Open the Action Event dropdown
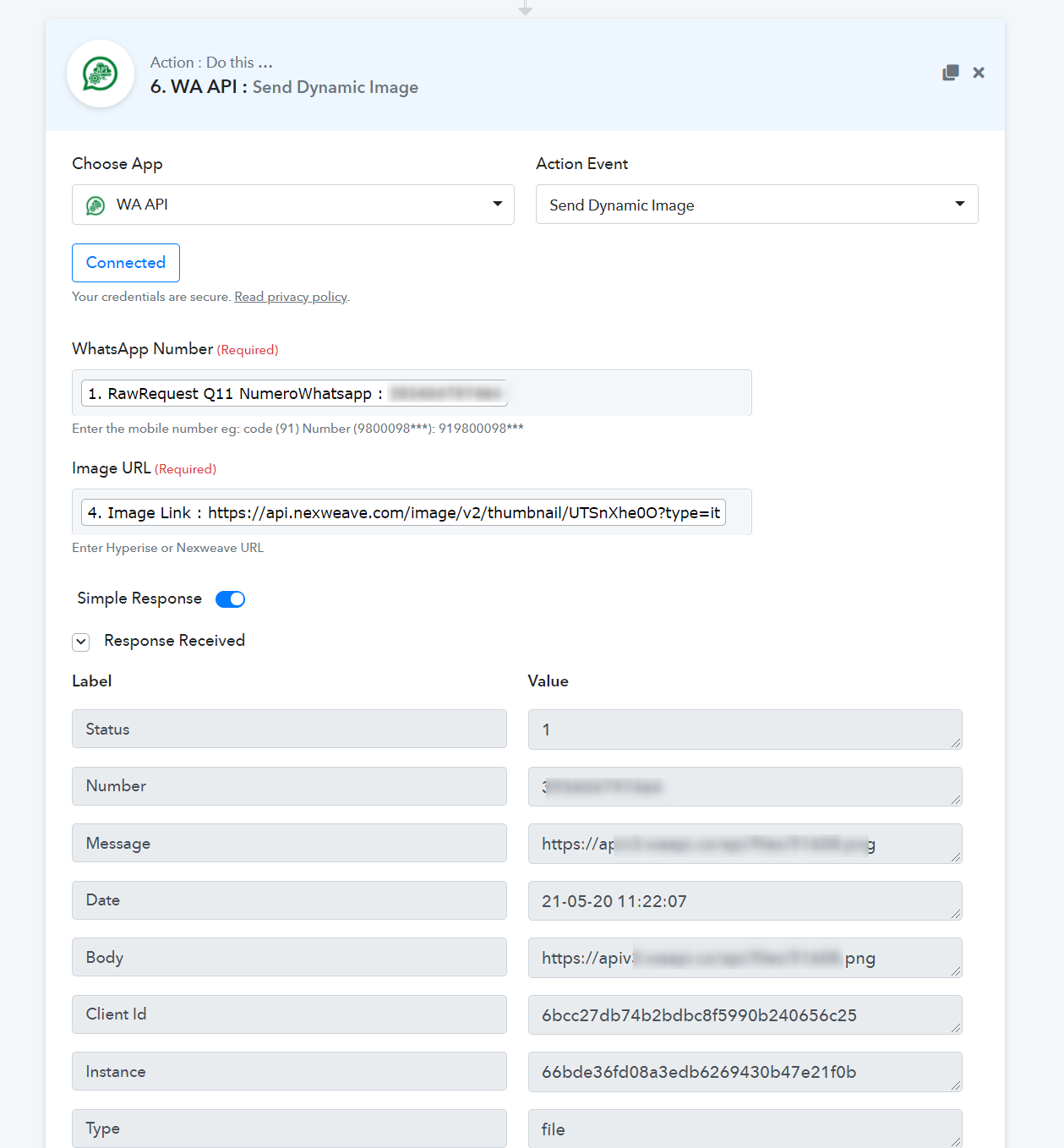The height and width of the screenshot is (1148, 1064). click(757, 205)
